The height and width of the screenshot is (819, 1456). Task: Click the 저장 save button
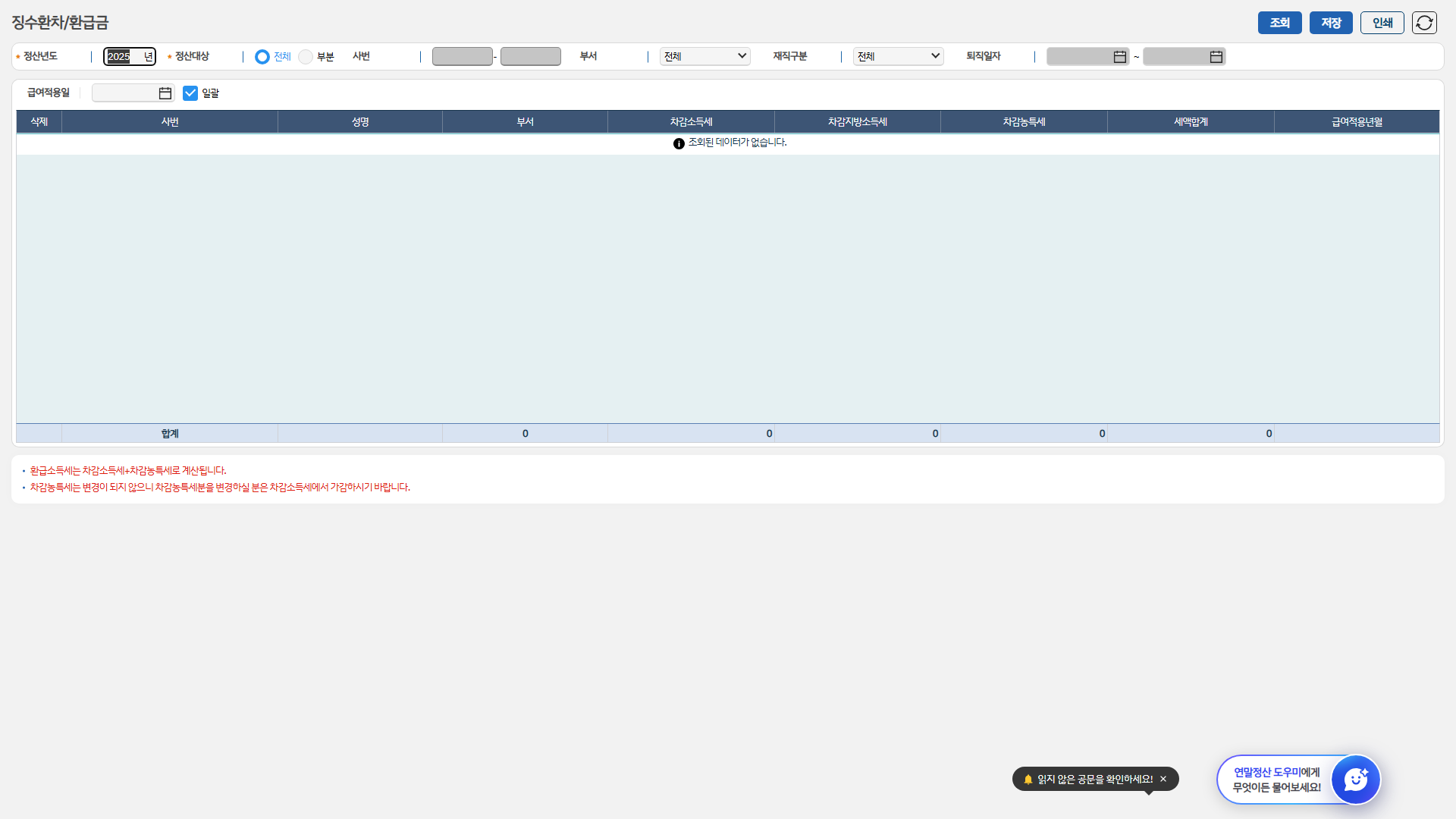tap(1331, 23)
